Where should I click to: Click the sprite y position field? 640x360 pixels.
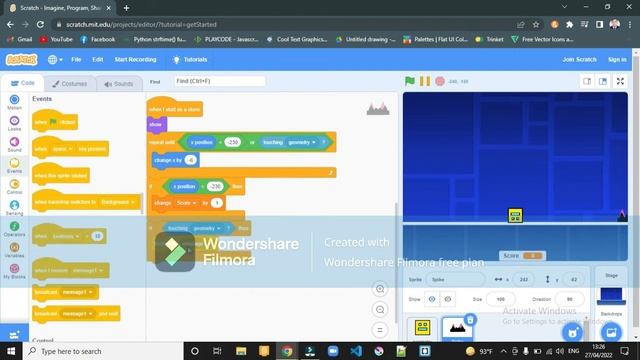[573, 280]
